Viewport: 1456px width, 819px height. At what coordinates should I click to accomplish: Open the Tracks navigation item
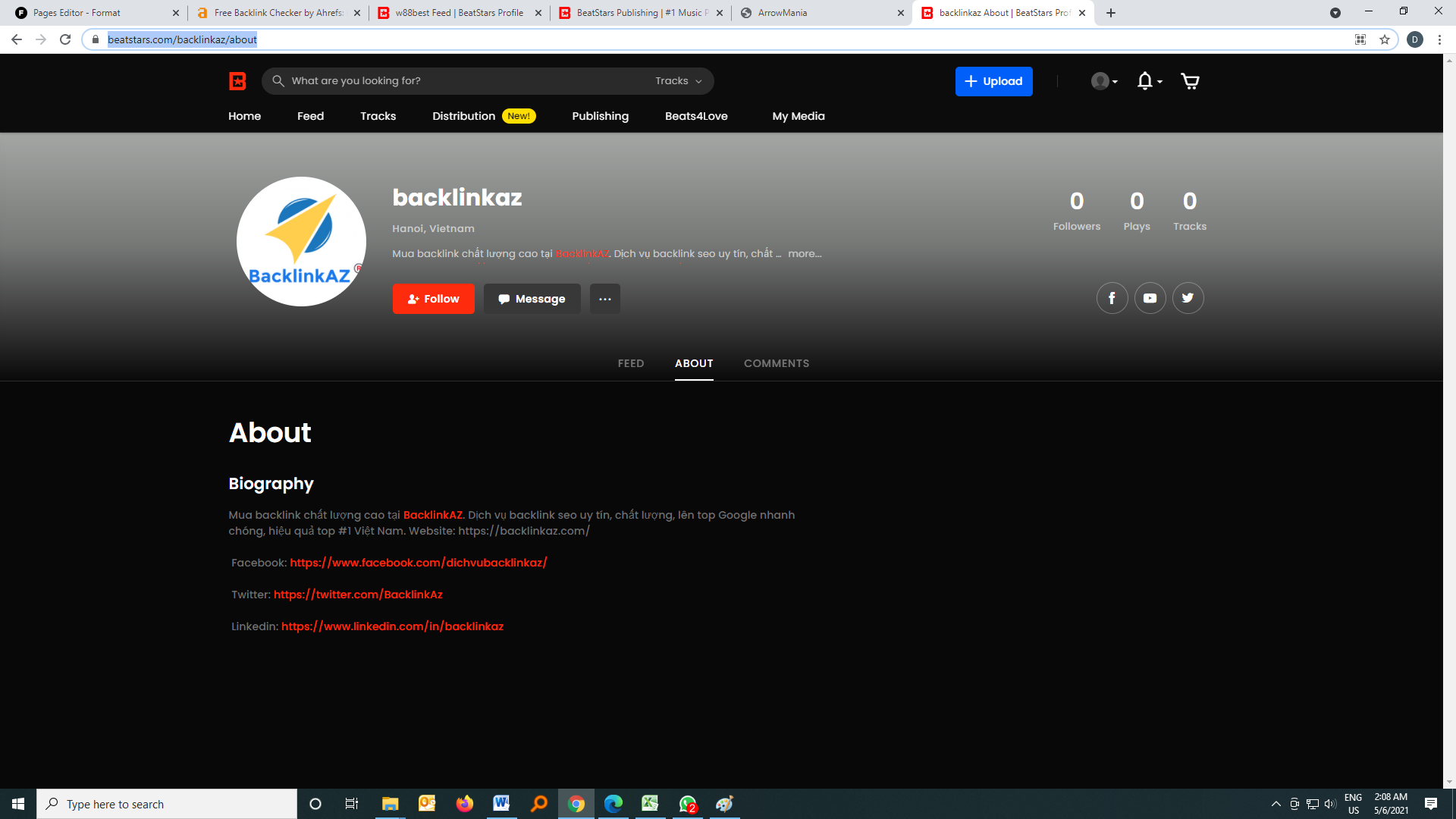pos(378,116)
